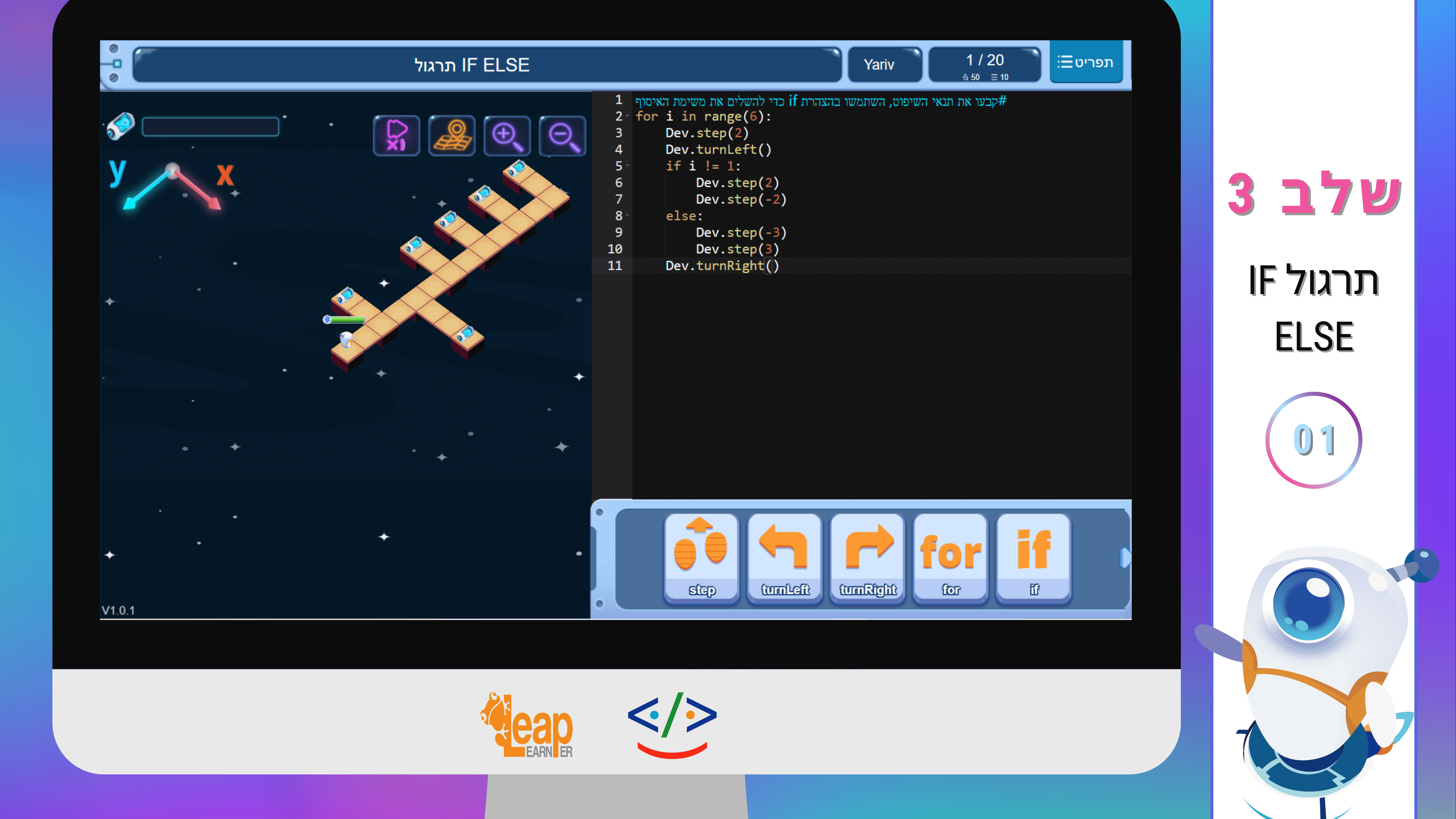Image resolution: width=1456 pixels, height=819 pixels.
Task: Show more command blocks with arrow
Action: [1125, 558]
